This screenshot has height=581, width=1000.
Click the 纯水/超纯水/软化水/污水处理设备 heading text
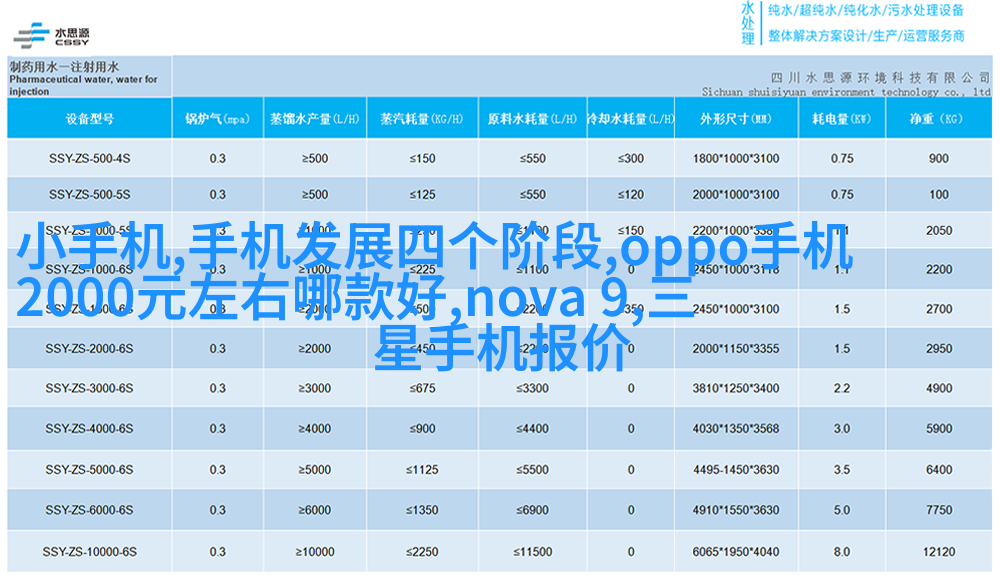[x=865, y=10]
